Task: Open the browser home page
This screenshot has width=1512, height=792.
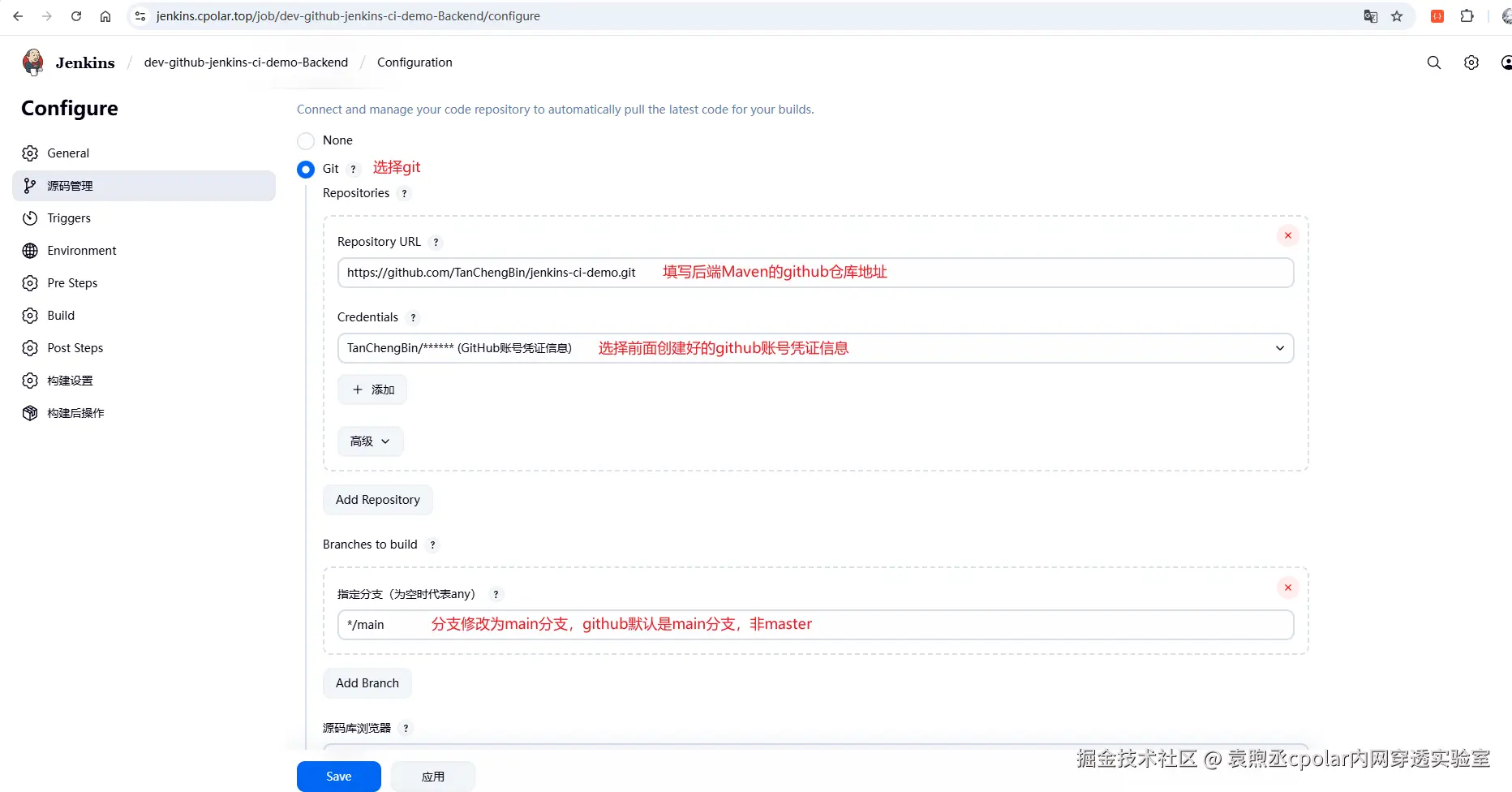Action: pyautogui.click(x=105, y=16)
